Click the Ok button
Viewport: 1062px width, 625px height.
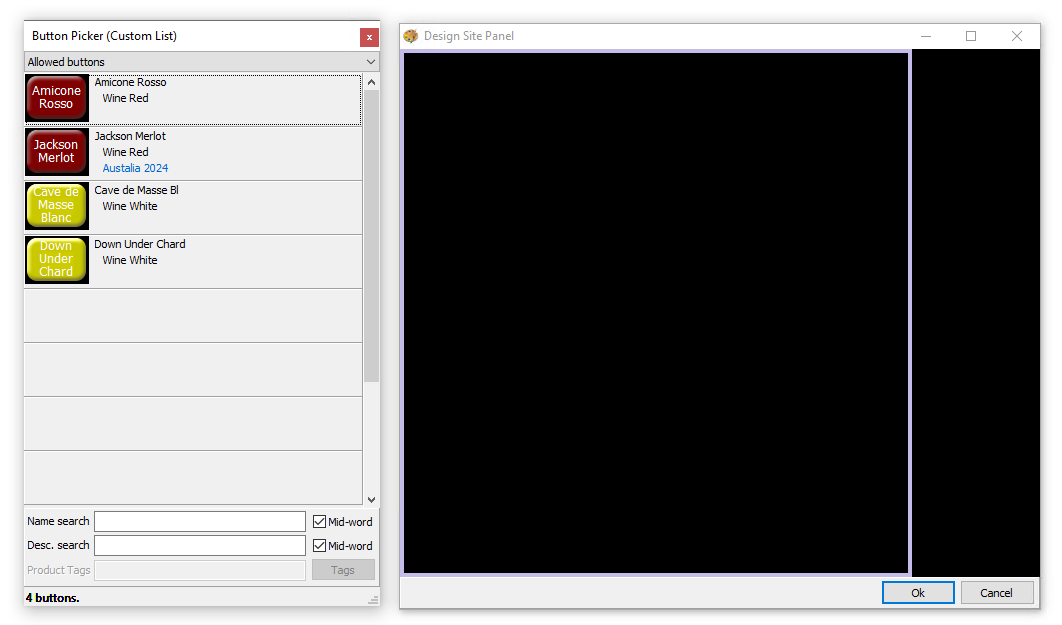[918, 593]
